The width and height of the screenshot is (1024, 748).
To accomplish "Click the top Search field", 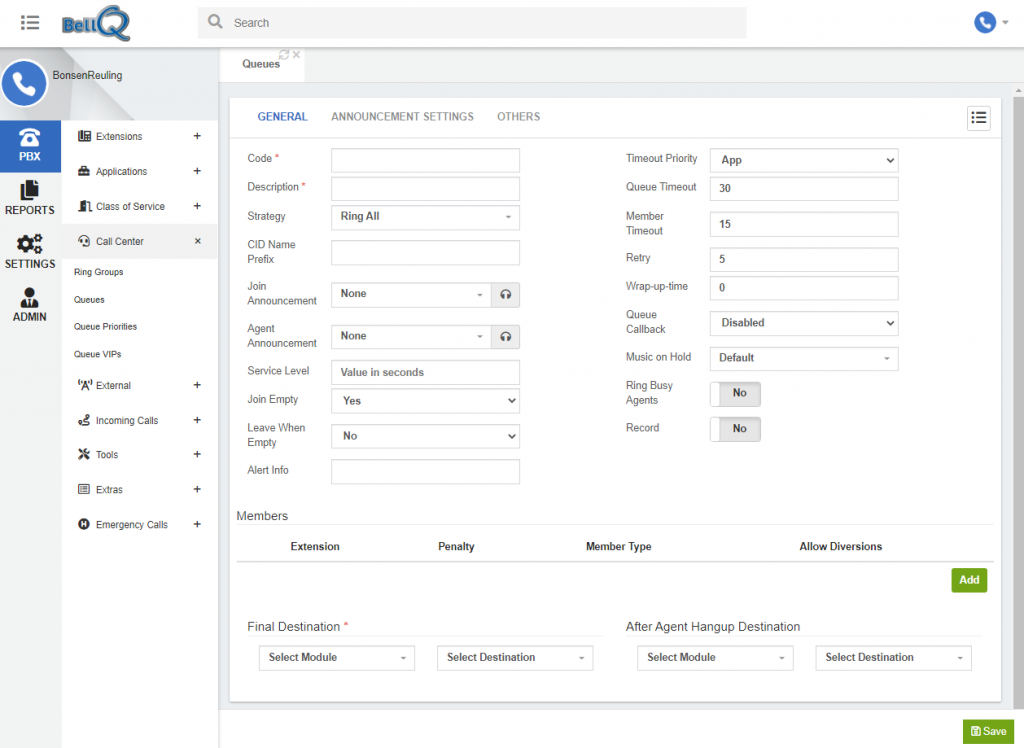I will click(472, 23).
